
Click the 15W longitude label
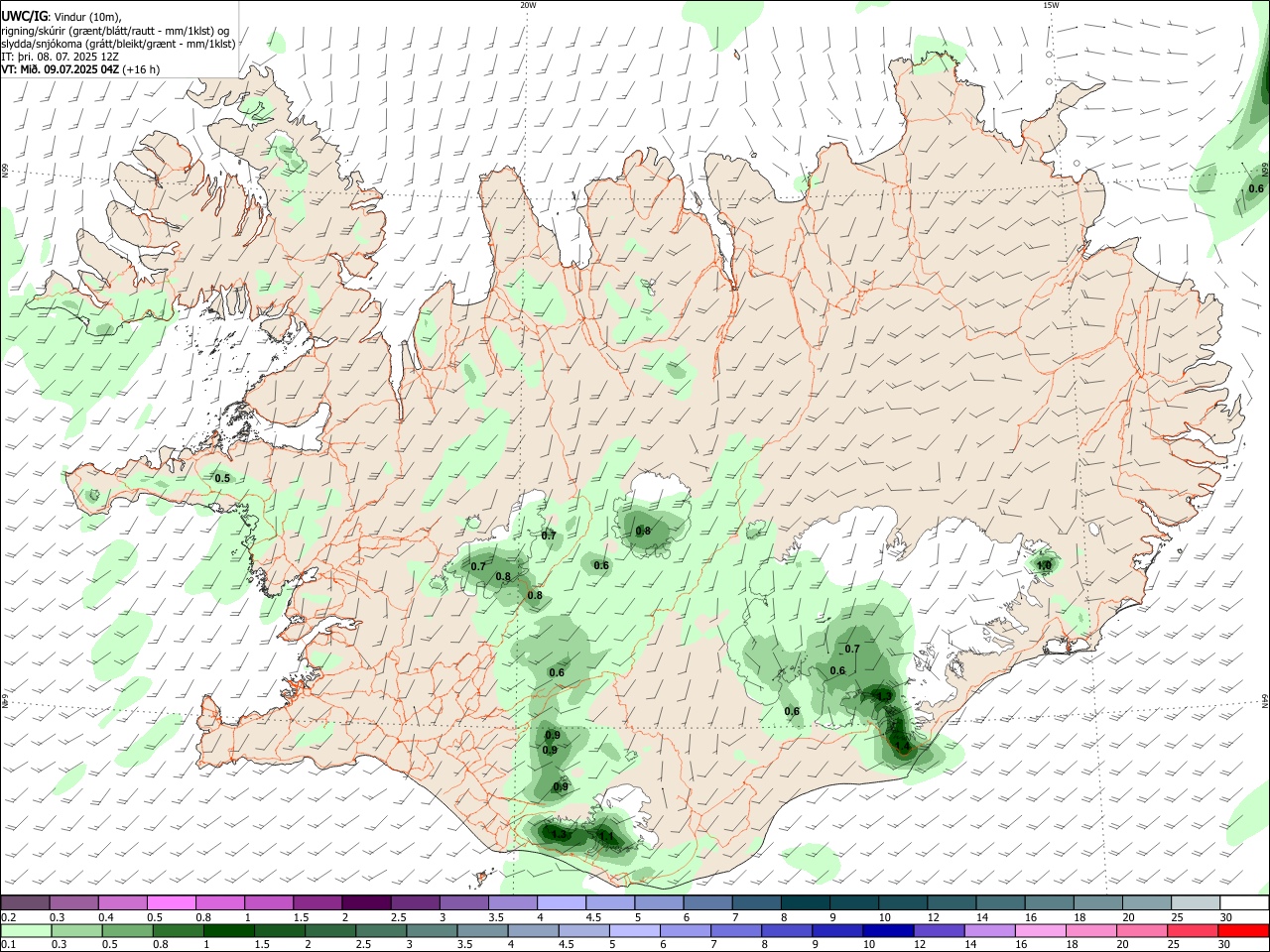coord(1051,5)
